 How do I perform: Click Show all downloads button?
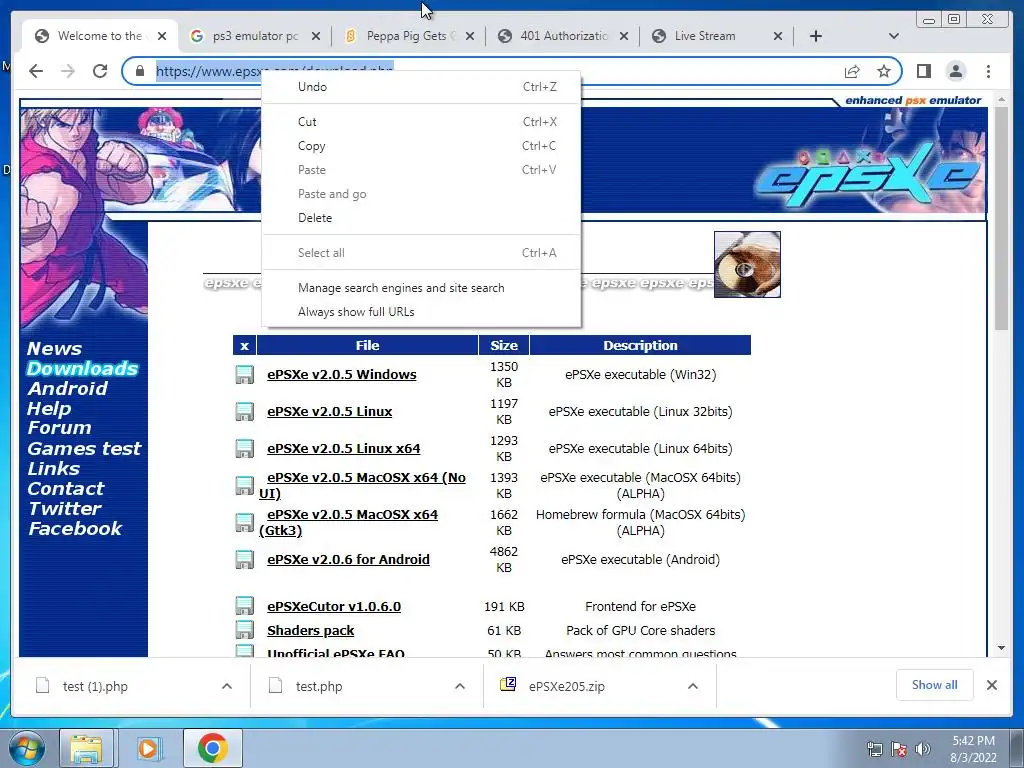(935, 685)
